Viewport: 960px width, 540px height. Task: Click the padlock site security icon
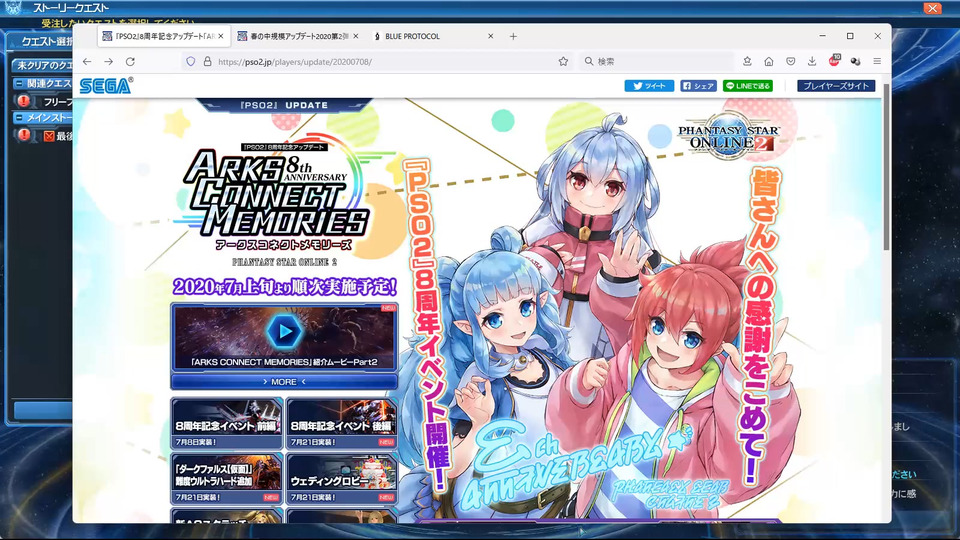[208, 62]
